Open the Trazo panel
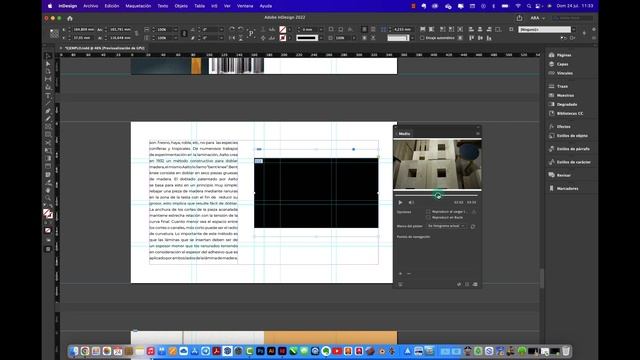Image resolution: width=640 pixels, height=360 pixels. click(x=562, y=86)
